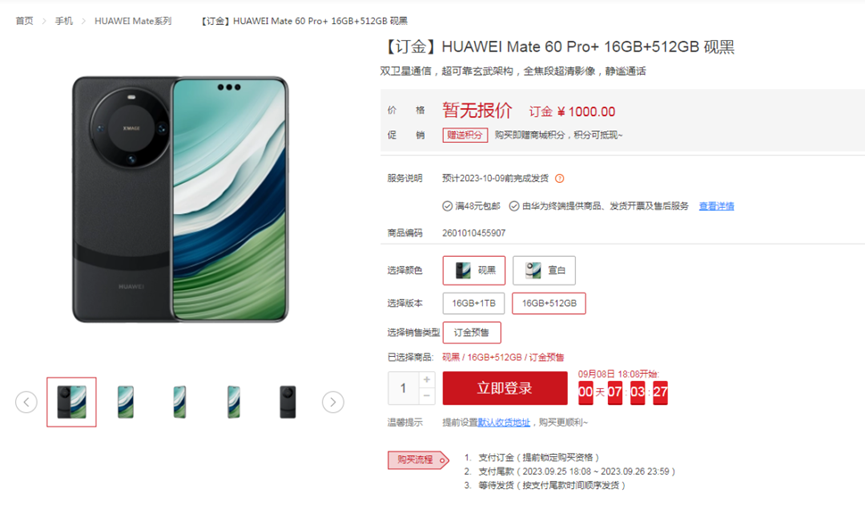The width and height of the screenshot is (865, 514).
Task: Select 订金预售 sales type
Action: point(472,333)
